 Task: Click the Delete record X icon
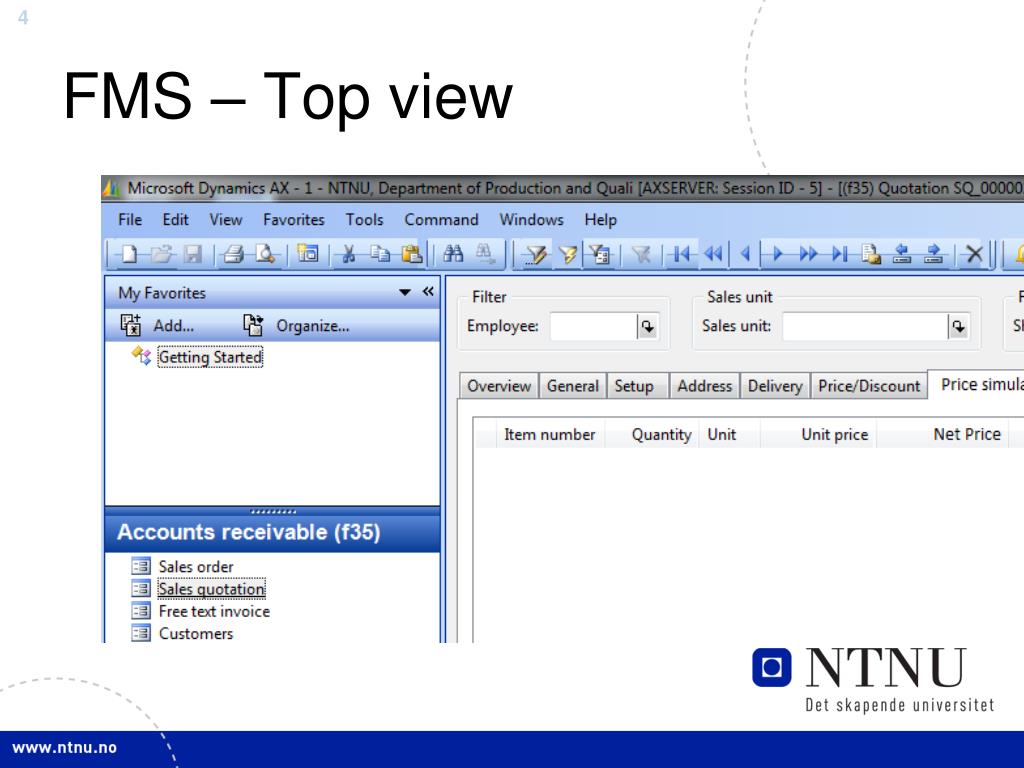click(974, 253)
